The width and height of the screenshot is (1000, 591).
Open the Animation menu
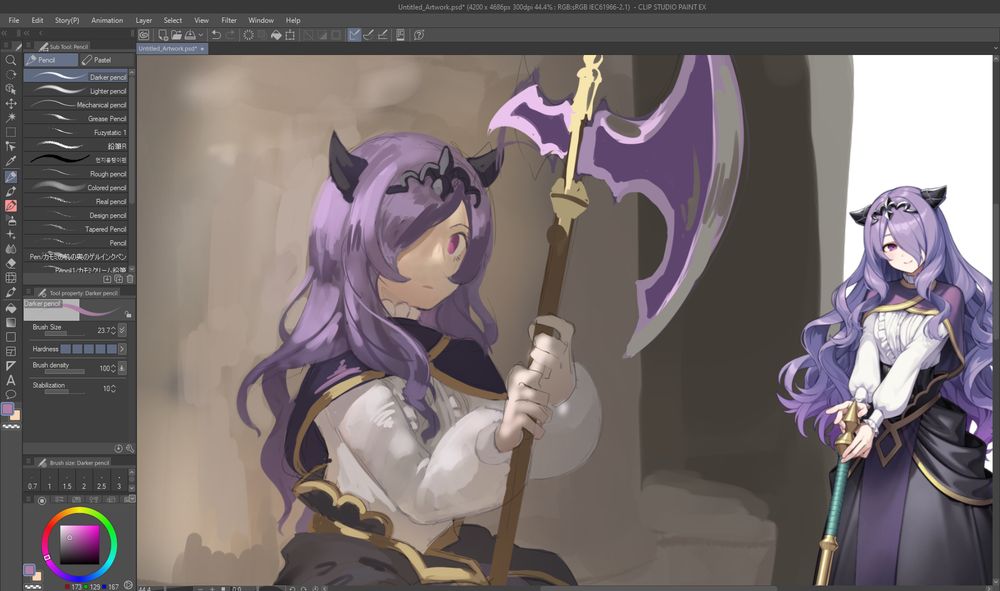point(107,20)
